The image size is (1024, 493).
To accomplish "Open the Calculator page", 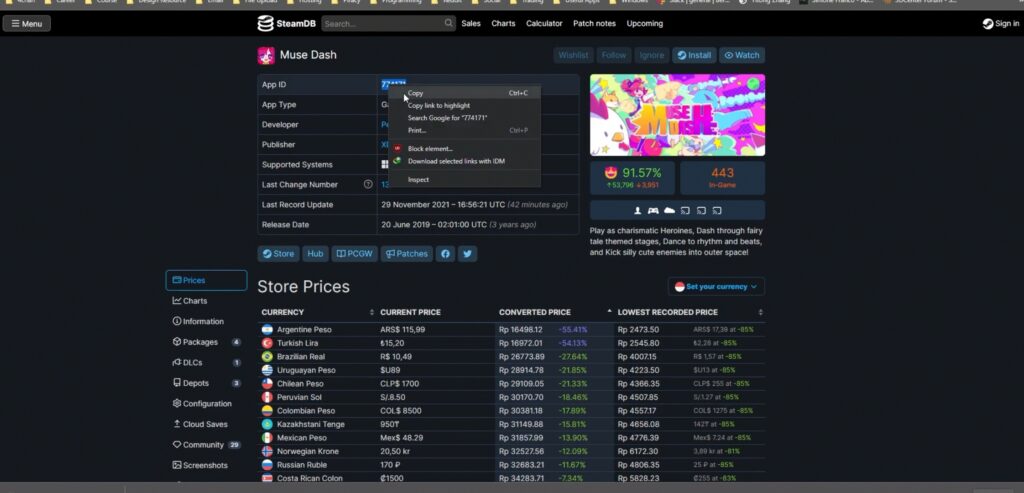I will click(x=544, y=24).
